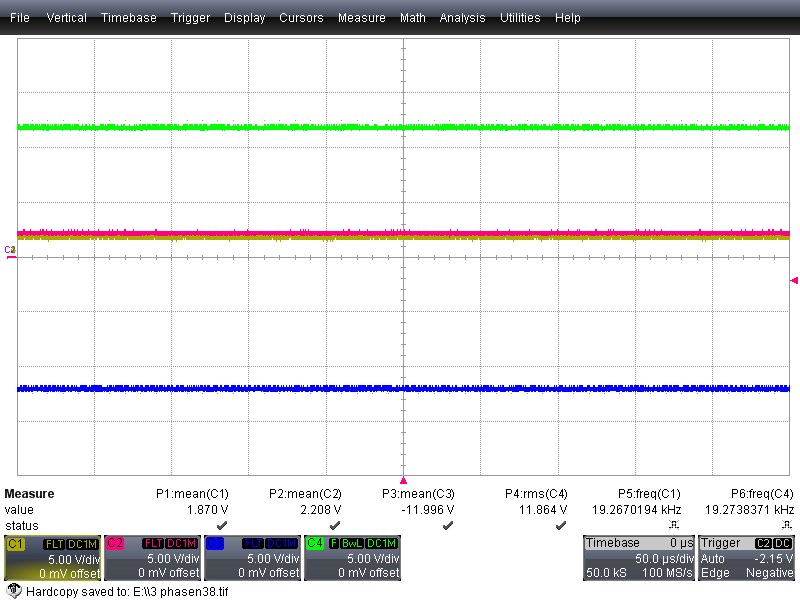800x600 pixels.
Task: Click the 19.2670194 kHz frequency value
Action: [636, 510]
